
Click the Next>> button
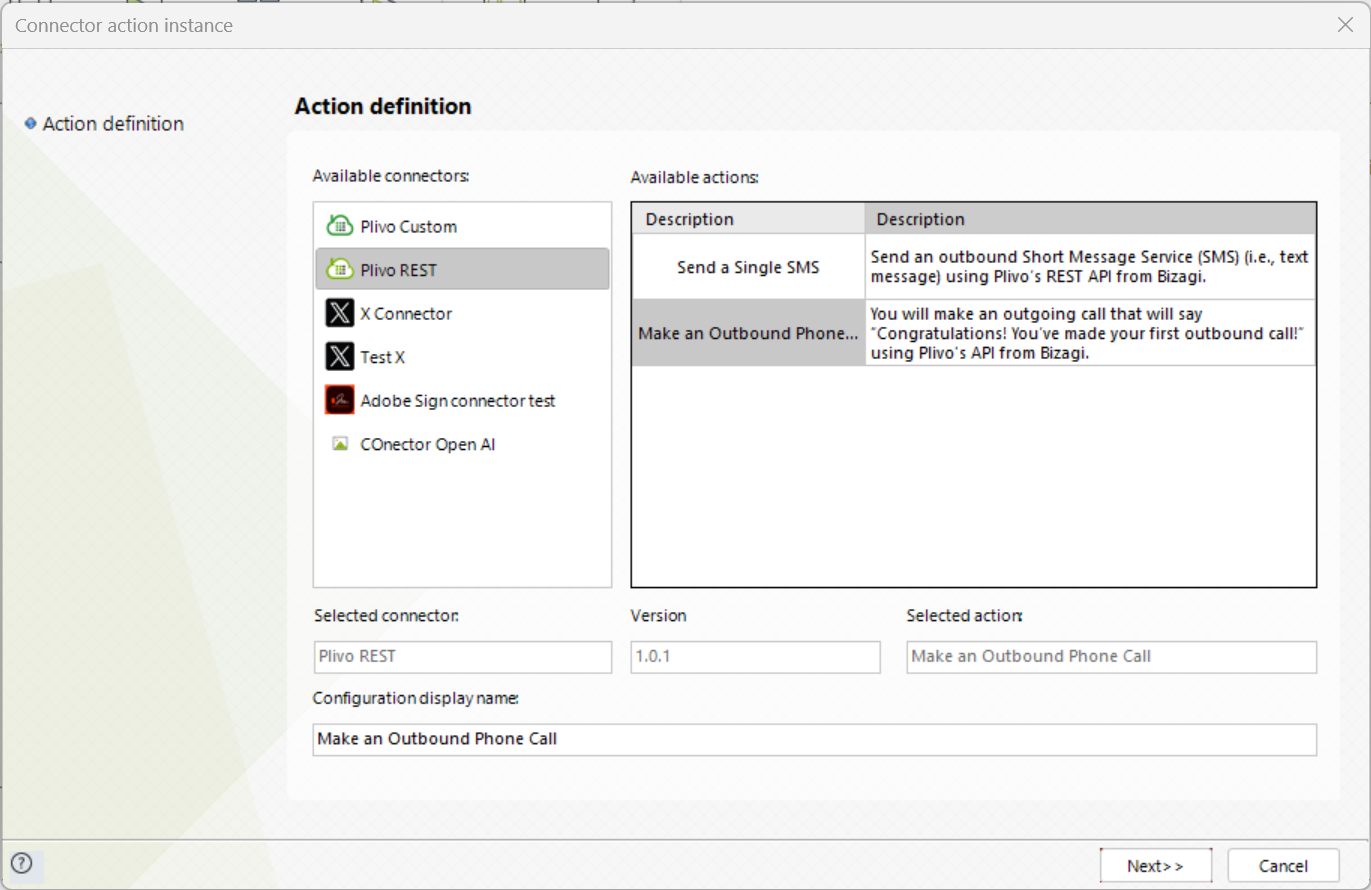[x=1155, y=866]
